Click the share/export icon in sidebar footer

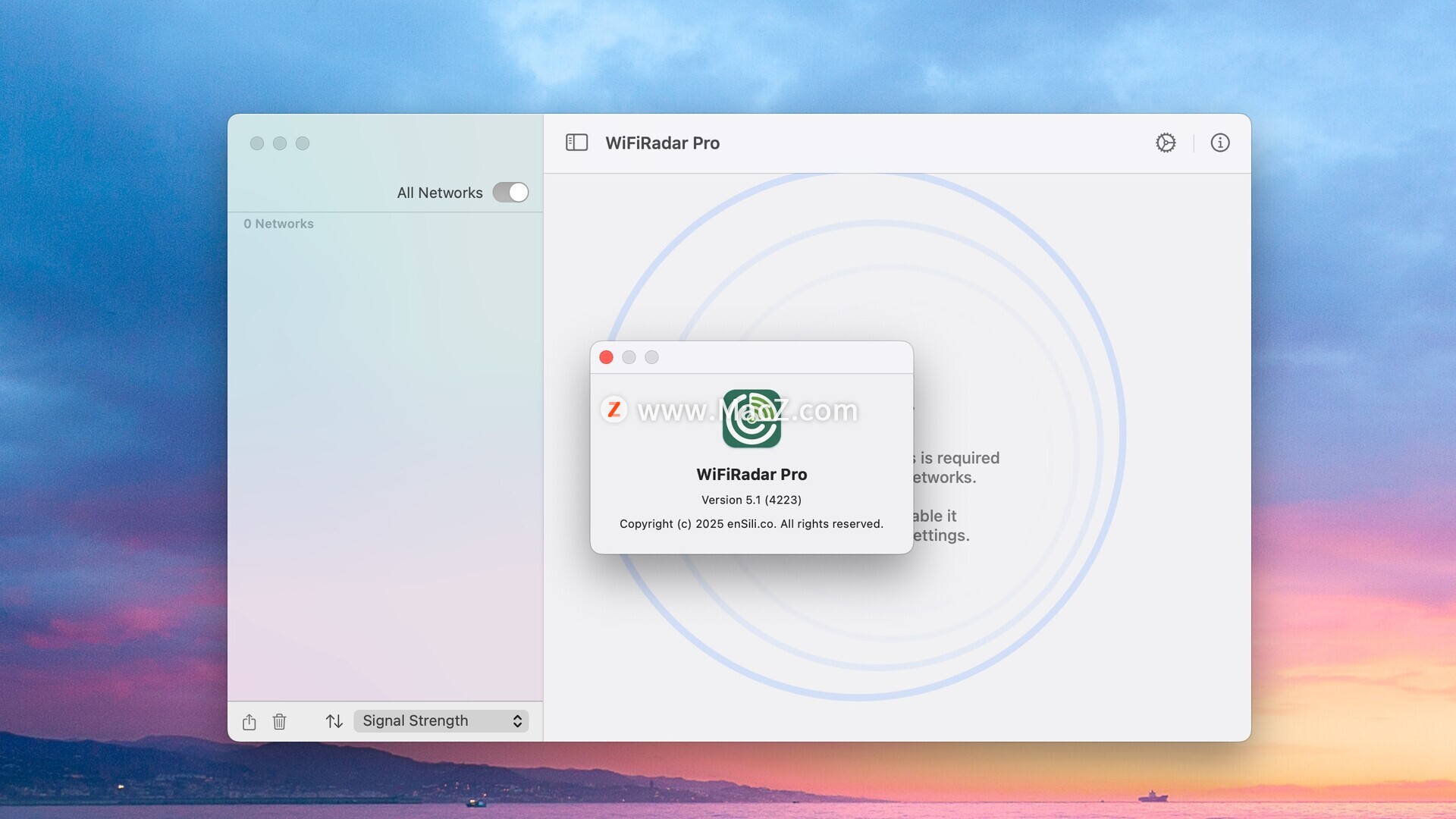(x=249, y=721)
